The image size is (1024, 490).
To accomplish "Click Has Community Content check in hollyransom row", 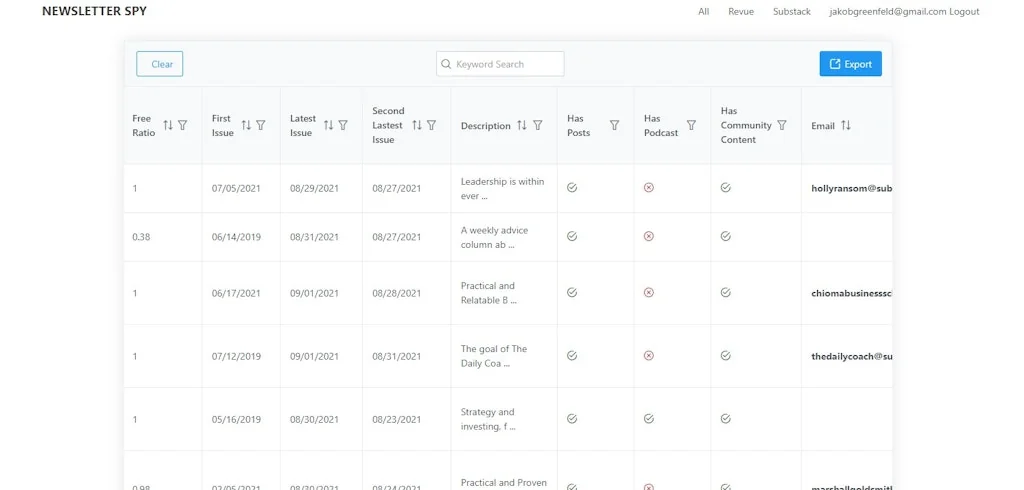I will 726,188.
